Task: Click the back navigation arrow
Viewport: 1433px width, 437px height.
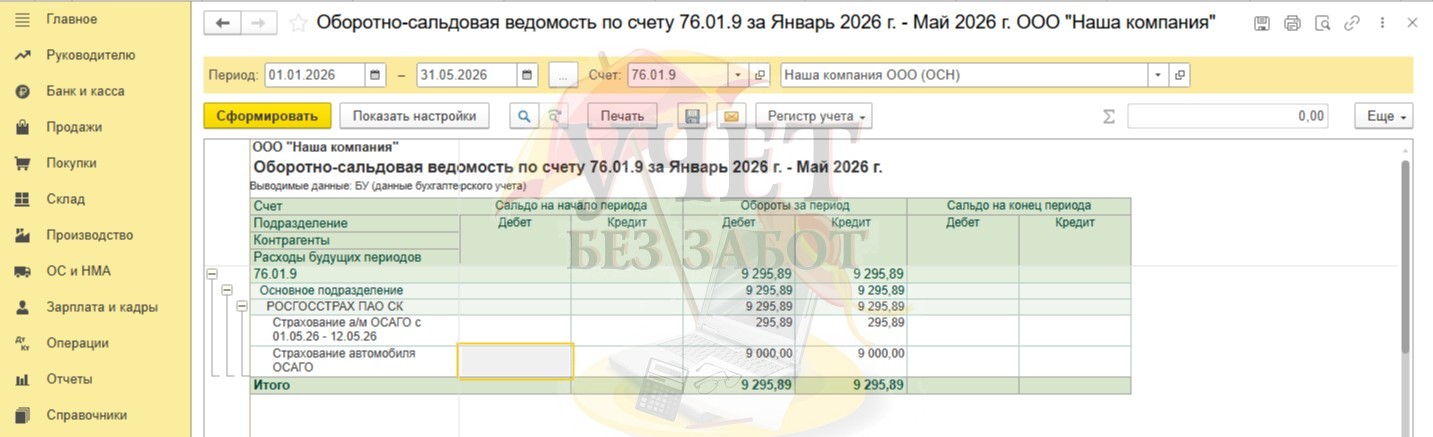Action: pos(223,23)
